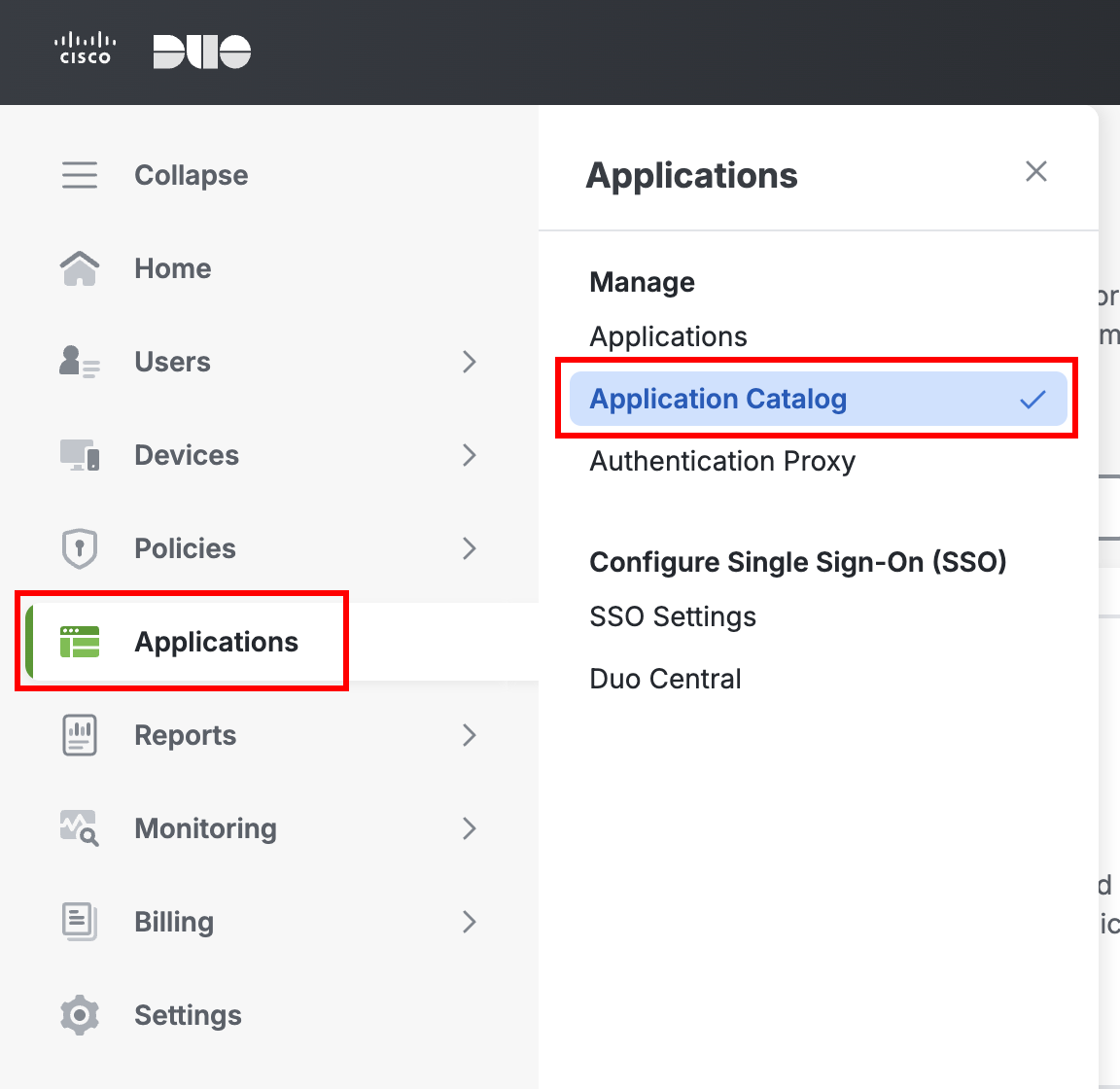Expand the Monitoring submenu chevron

[469, 828]
